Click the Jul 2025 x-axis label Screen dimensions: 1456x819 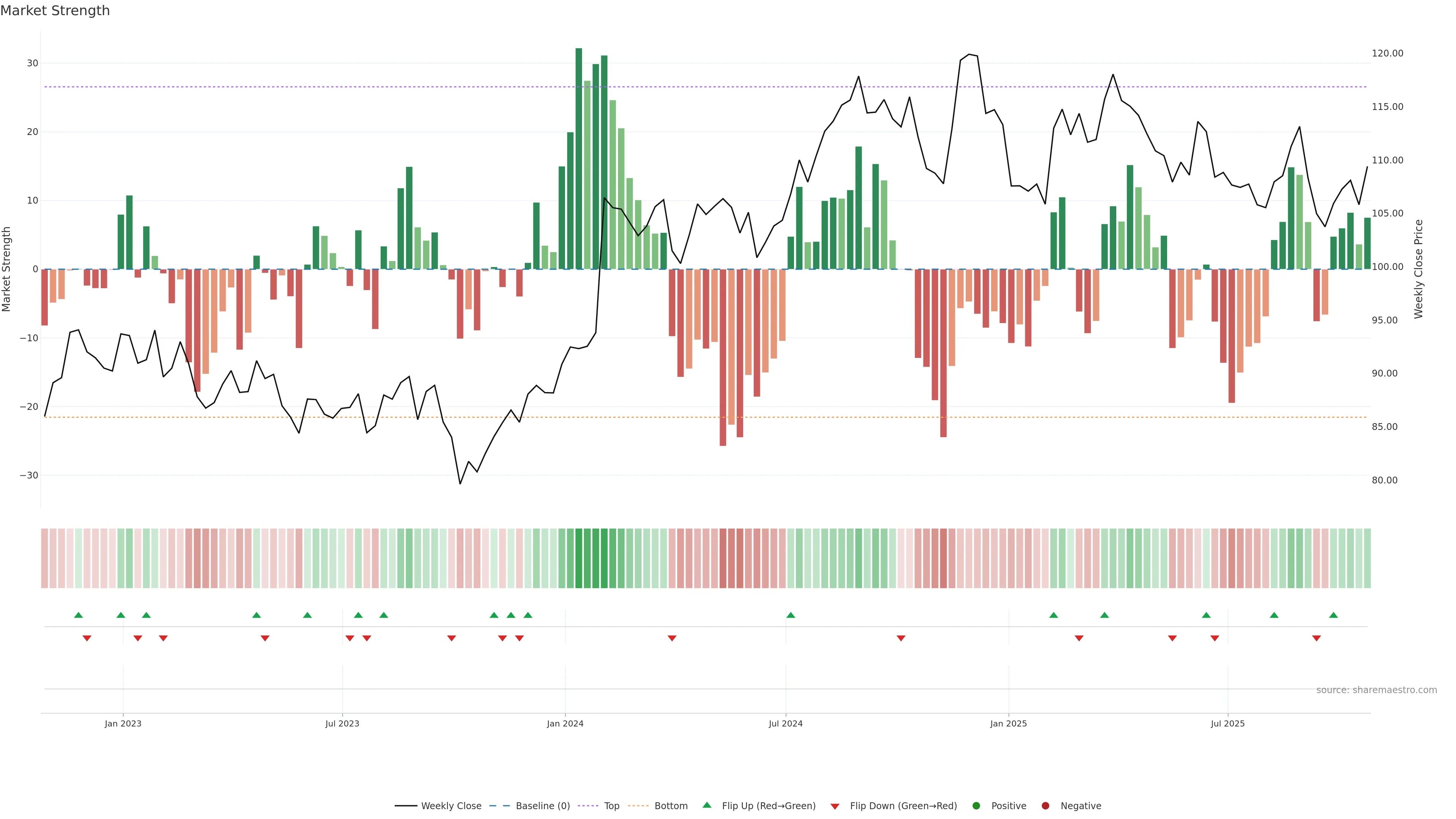(1228, 723)
